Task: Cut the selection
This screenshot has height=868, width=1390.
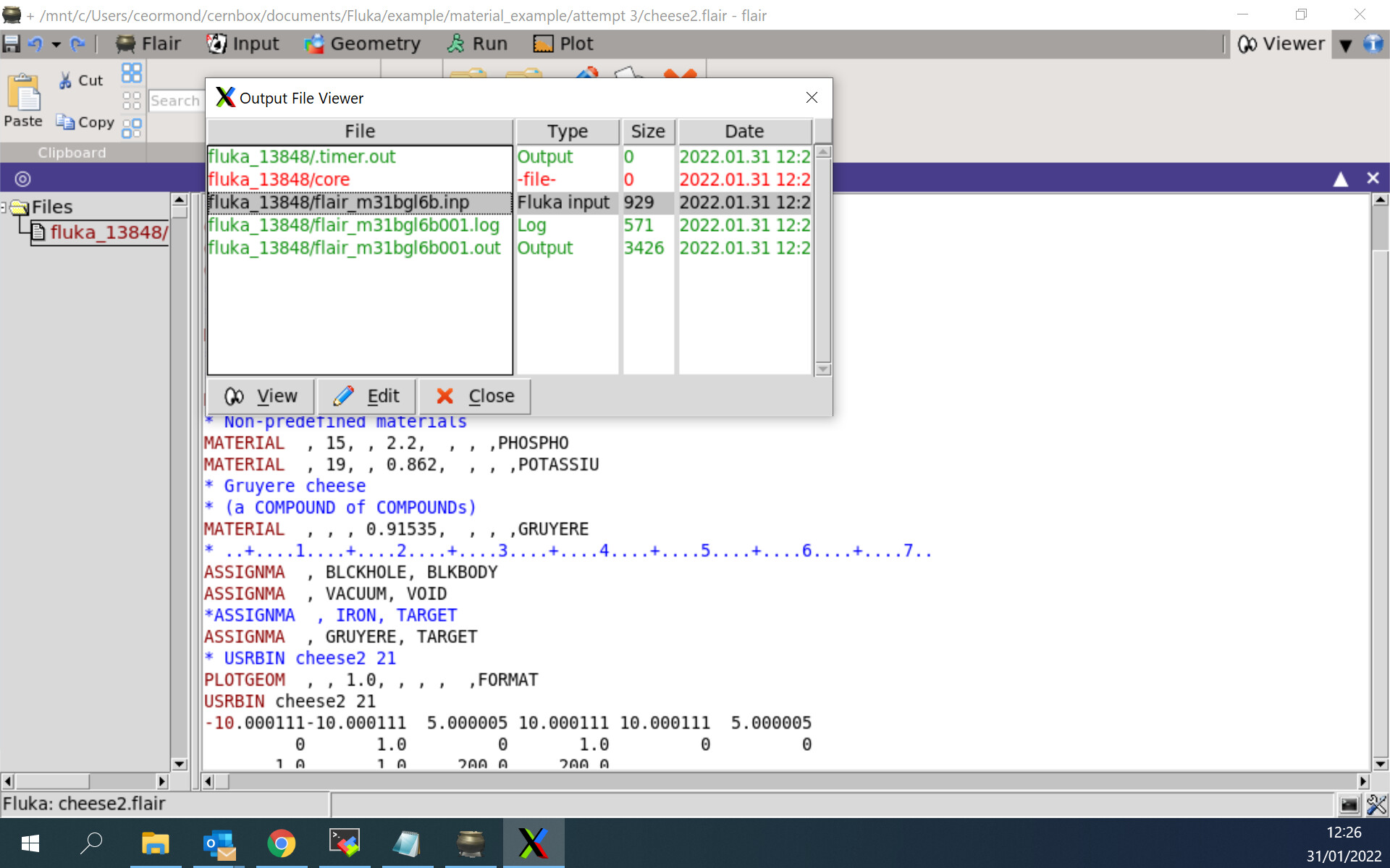Action: coord(81,80)
